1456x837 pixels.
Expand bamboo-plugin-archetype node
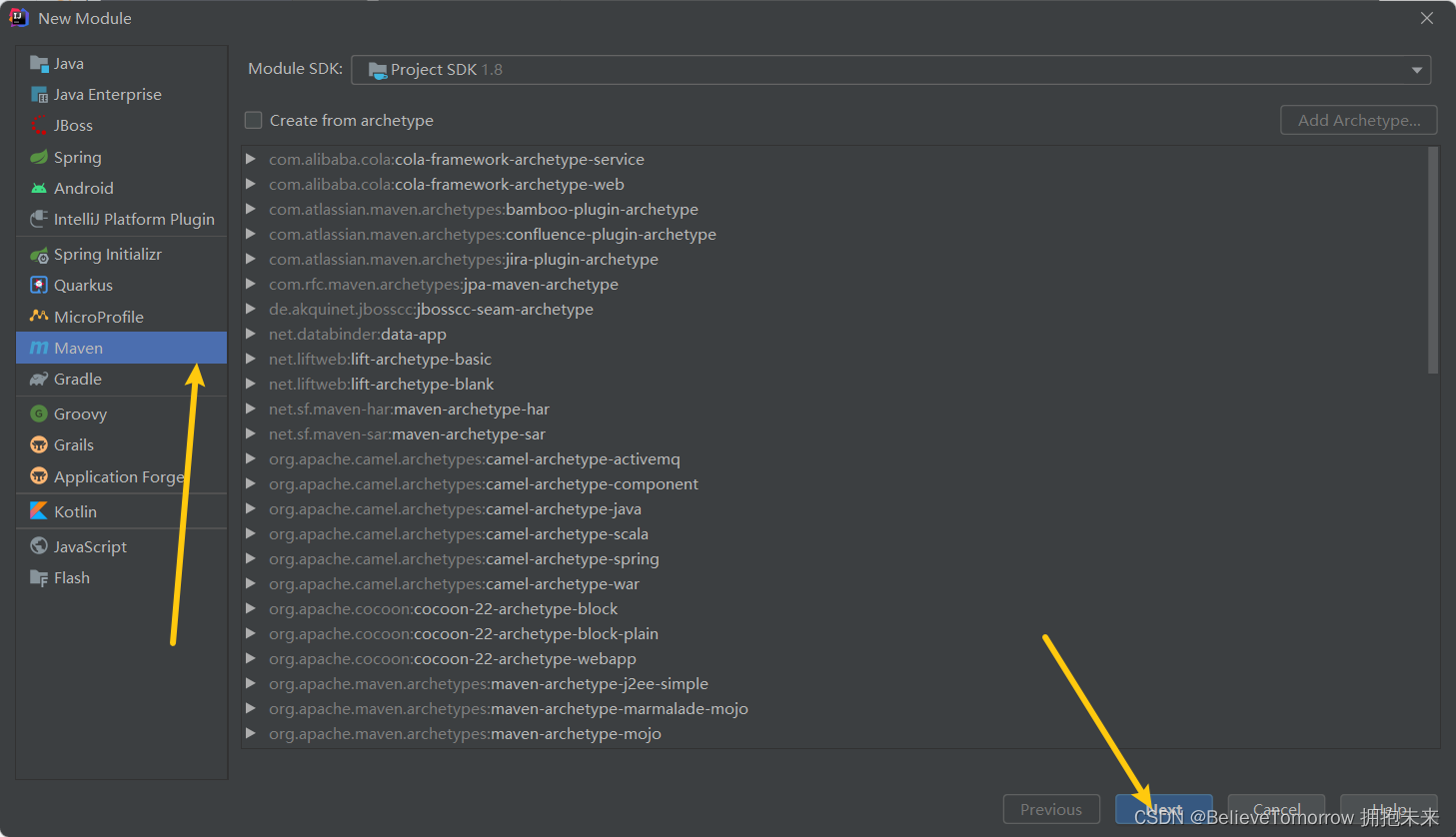point(251,209)
